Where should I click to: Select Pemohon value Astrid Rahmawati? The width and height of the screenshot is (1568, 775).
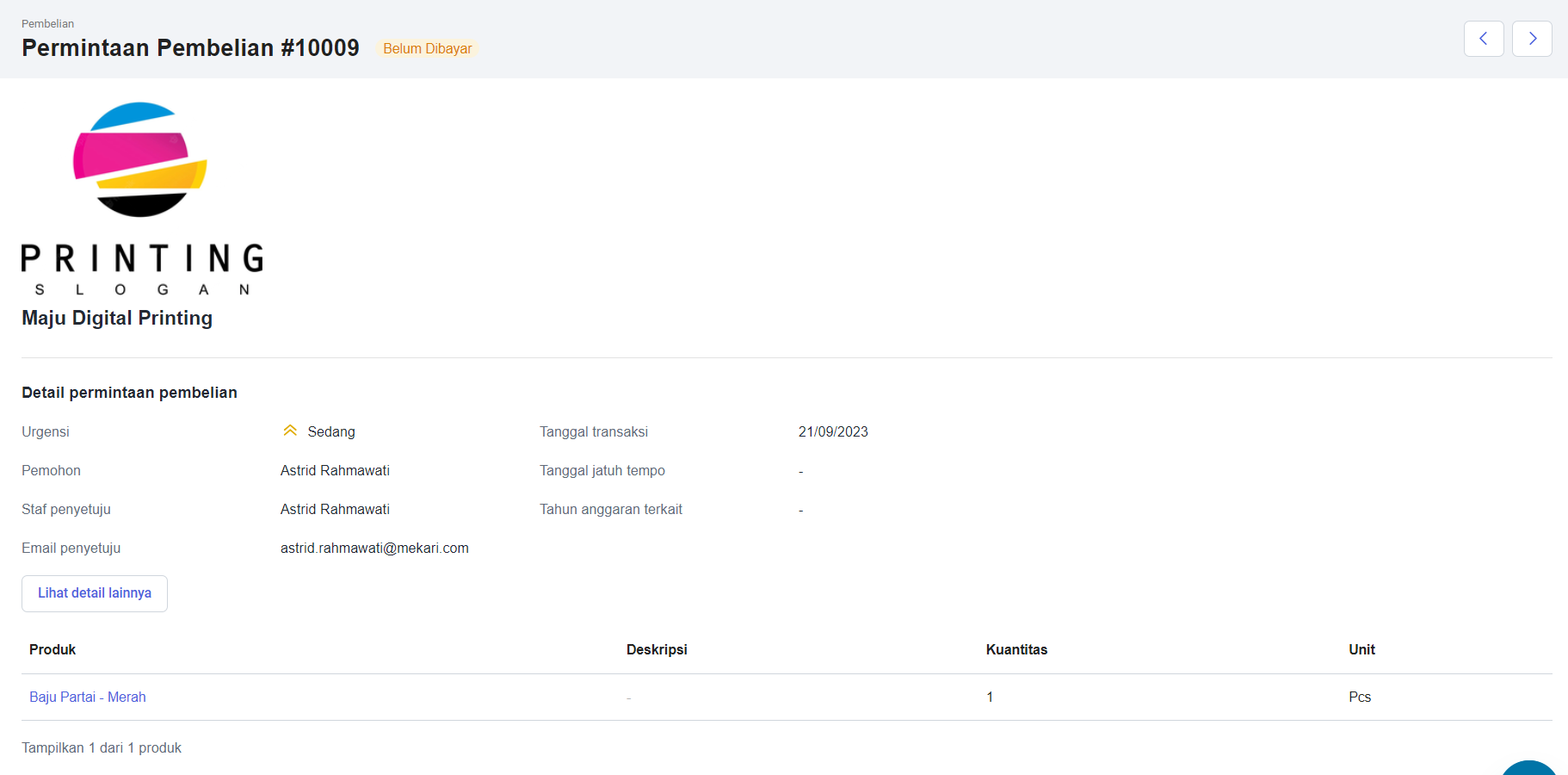point(335,470)
